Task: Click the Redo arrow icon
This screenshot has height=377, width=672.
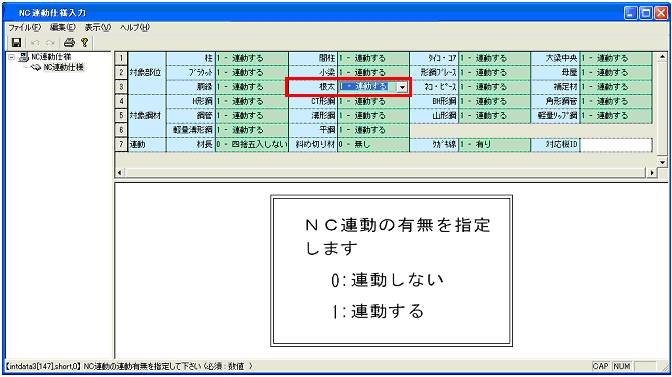Action: pos(50,42)
